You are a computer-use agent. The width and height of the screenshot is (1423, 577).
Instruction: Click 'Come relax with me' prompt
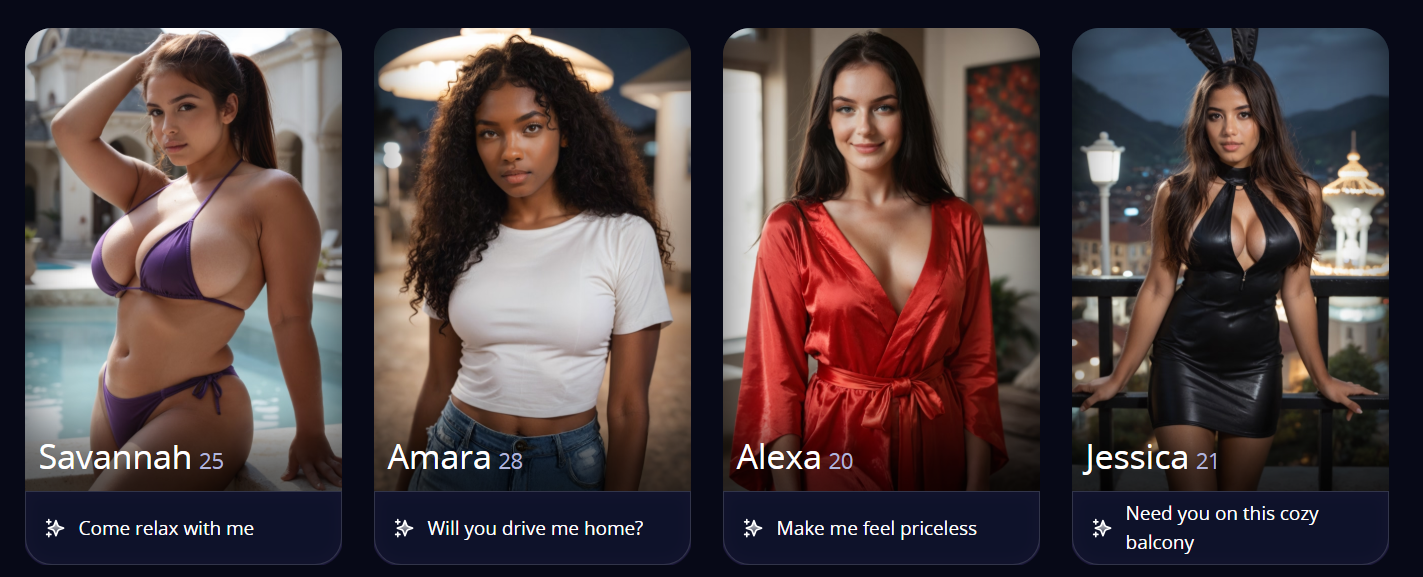click(x=166, y=528)
